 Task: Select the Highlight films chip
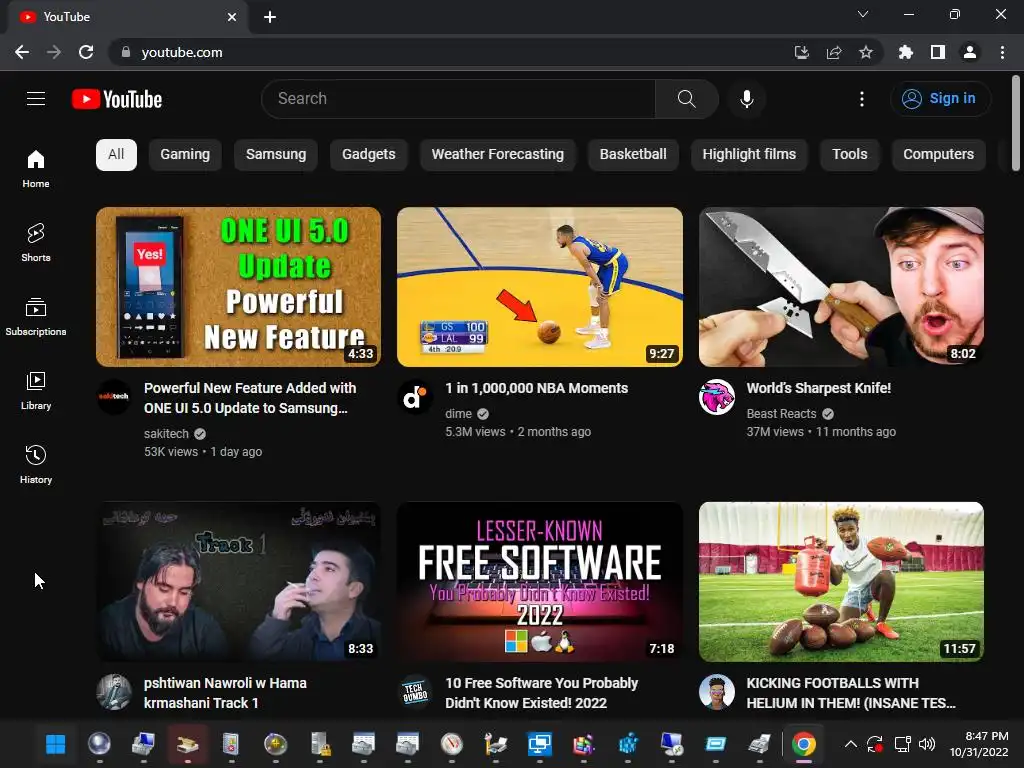click(749, 155)
